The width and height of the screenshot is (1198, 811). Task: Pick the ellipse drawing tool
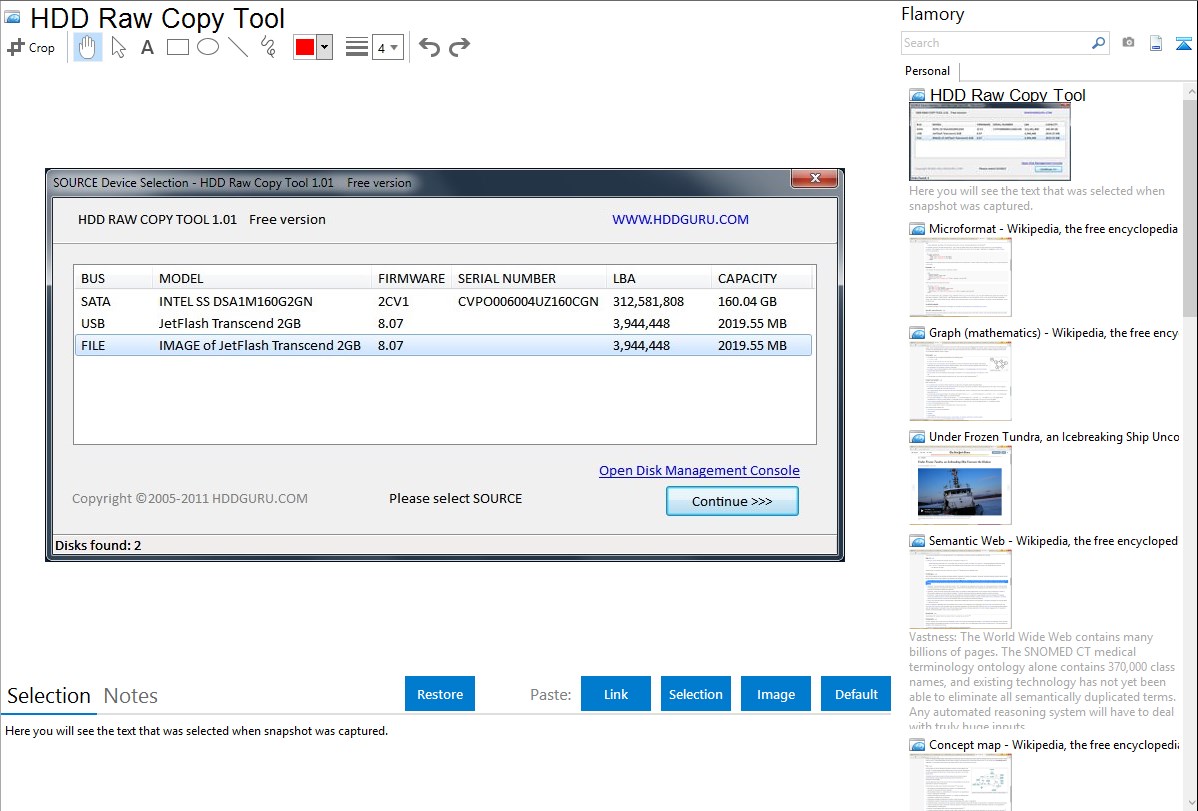point(208,47)
